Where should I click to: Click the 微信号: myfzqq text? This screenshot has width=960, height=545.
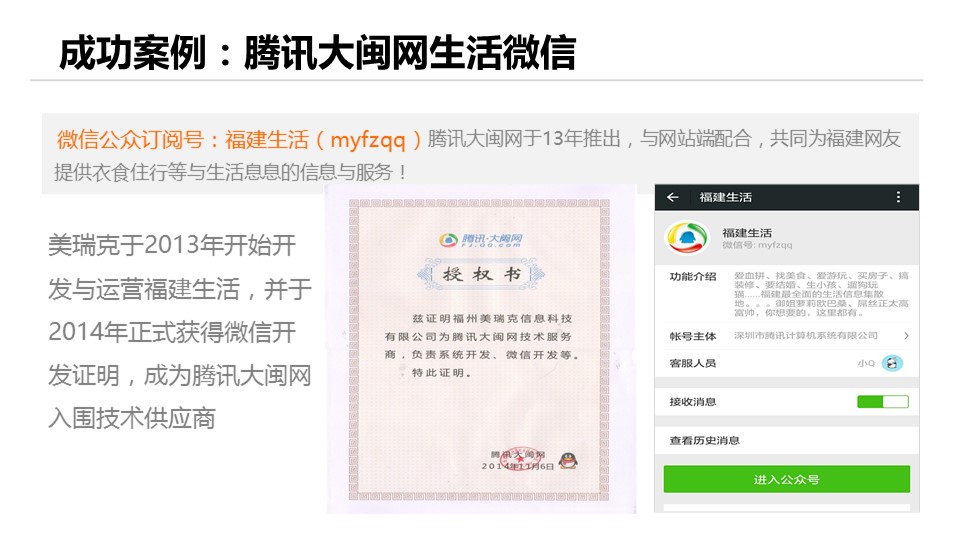757,245
